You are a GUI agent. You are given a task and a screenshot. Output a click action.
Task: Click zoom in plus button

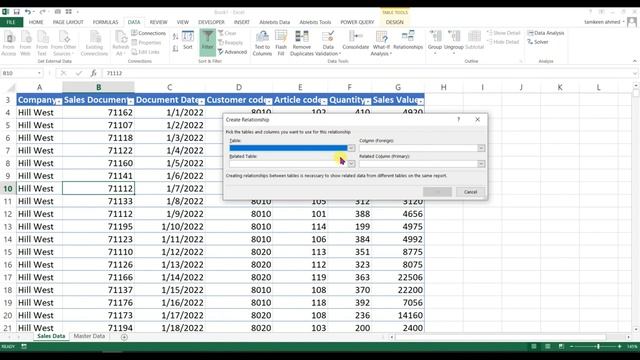620,347
